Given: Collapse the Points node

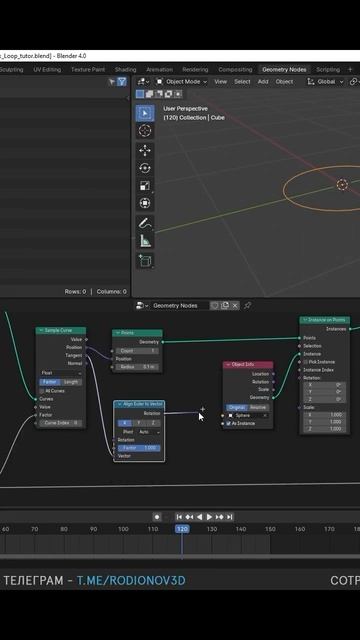Looking at the screenshot, I should tap(118, 333).
